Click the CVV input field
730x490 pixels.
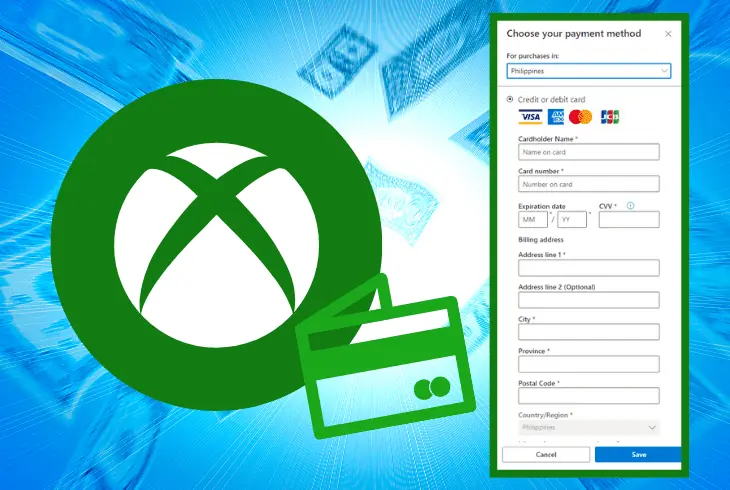(629, 219)
